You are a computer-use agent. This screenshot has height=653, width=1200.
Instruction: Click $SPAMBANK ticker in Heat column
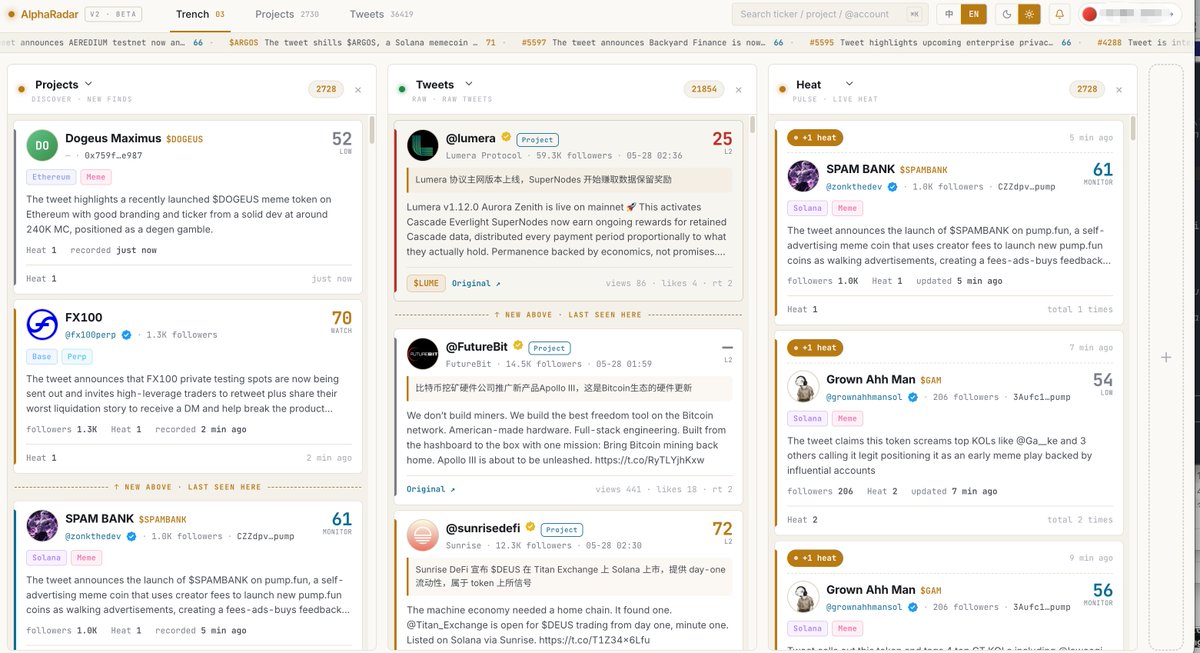[924, 170]
